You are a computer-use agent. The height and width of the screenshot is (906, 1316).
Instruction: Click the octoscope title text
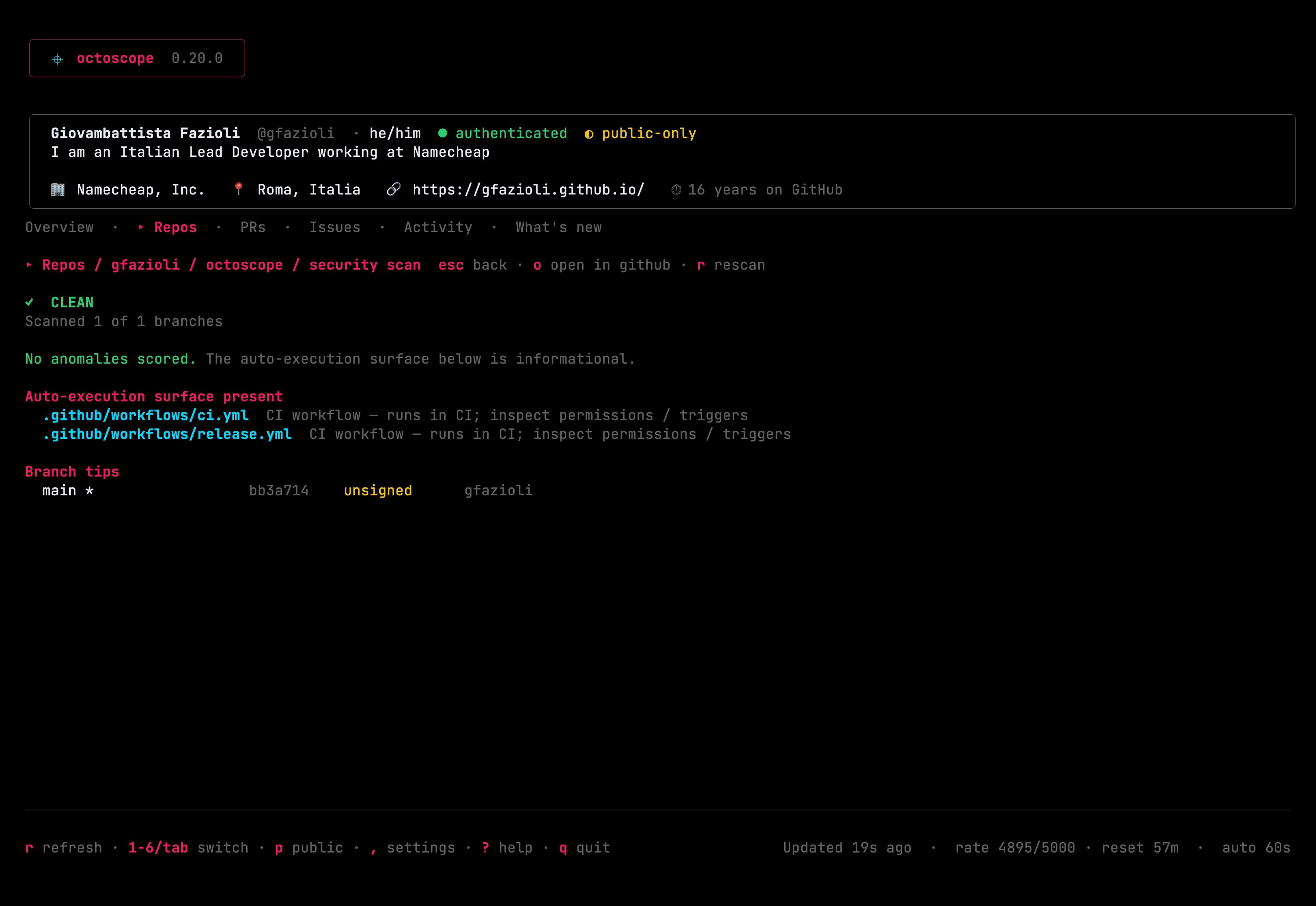point(115,58)
